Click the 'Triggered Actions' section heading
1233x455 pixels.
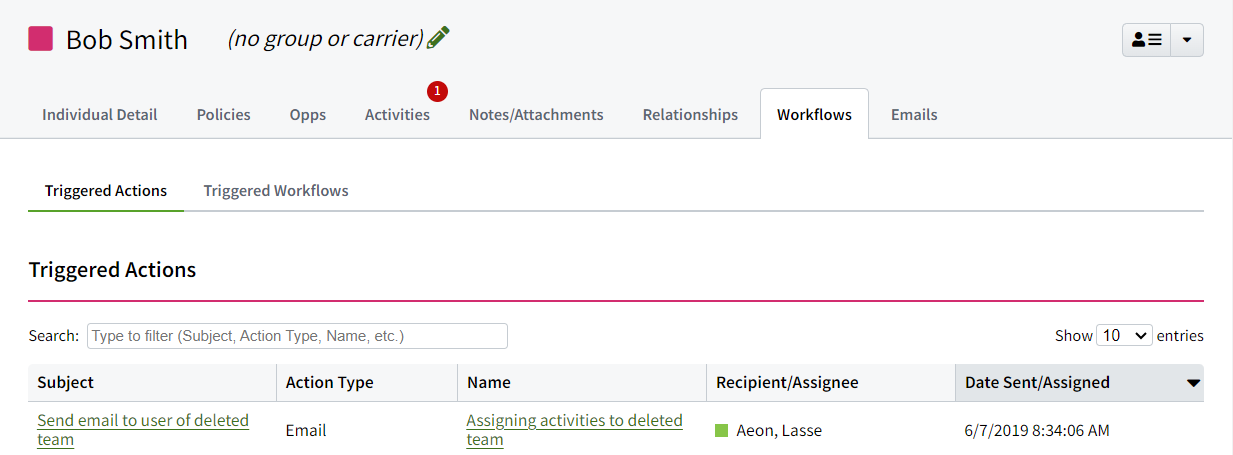tap(112, 270)
